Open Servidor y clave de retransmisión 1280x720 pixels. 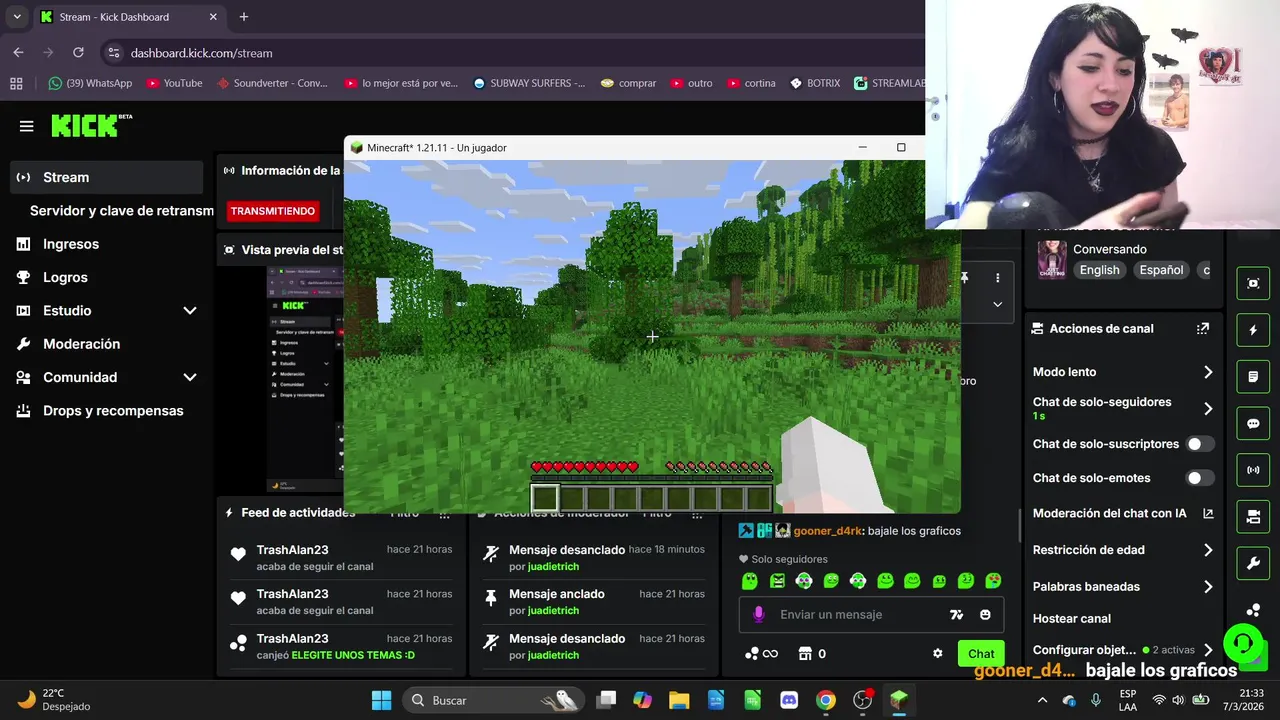point(121,211)
